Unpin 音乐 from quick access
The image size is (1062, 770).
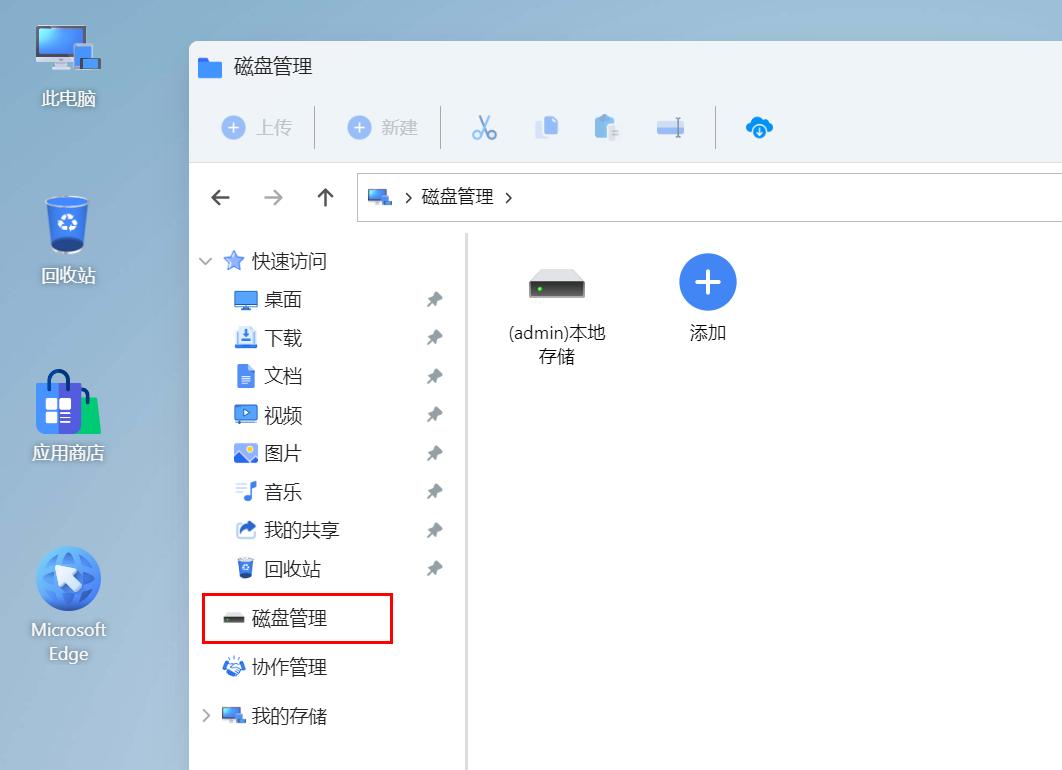coord(434,491)
